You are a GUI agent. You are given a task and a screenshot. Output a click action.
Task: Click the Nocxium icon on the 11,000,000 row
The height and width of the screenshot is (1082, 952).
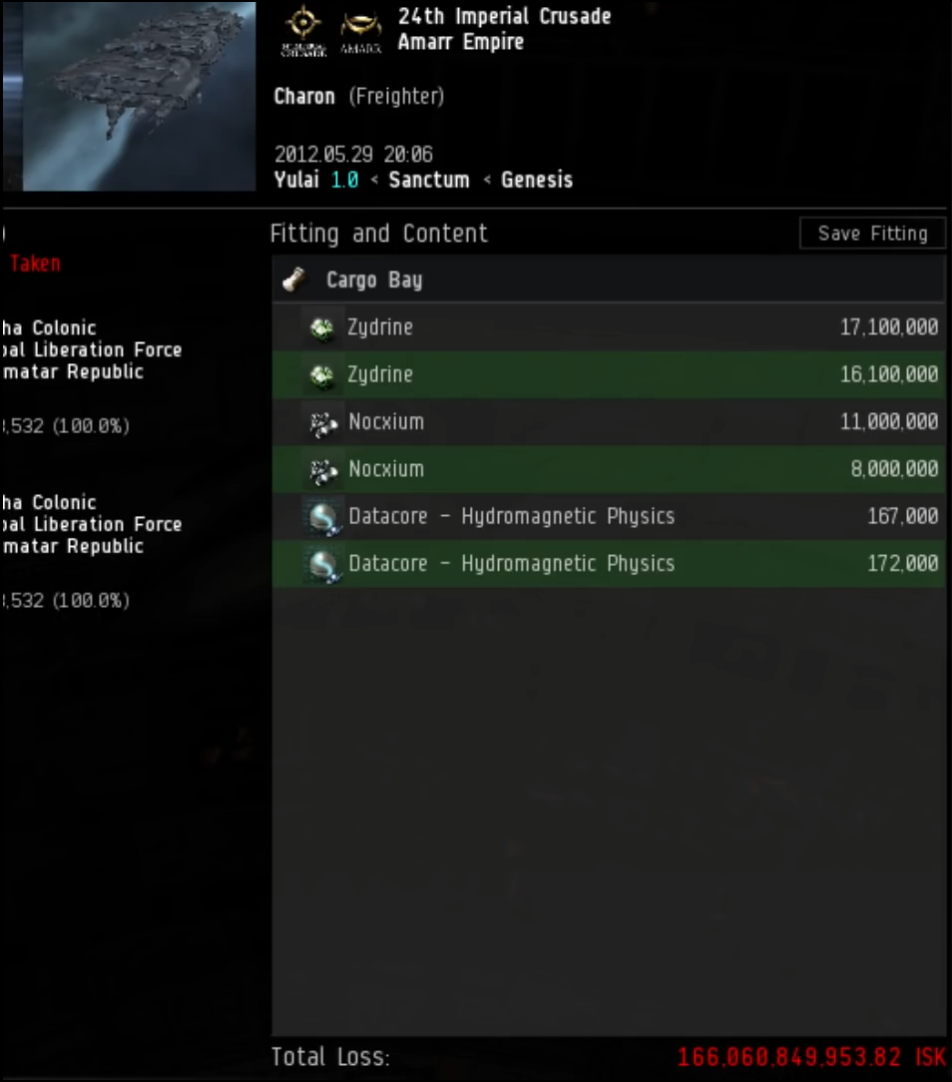click(x=323, y=422)
